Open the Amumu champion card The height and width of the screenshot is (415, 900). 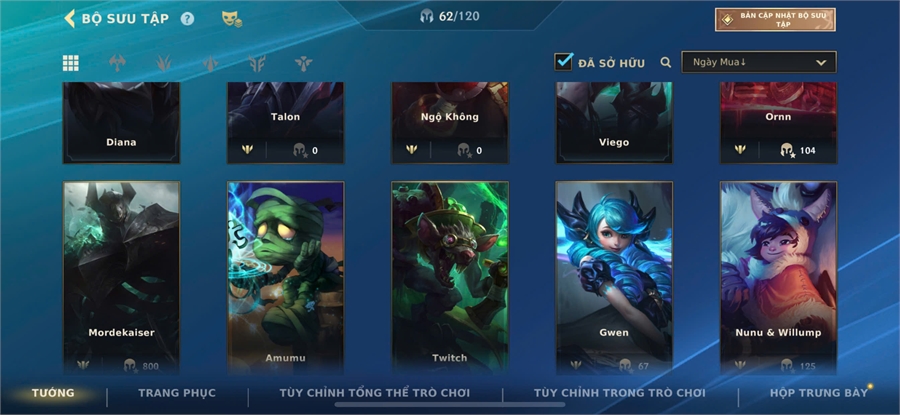point(285,278)
